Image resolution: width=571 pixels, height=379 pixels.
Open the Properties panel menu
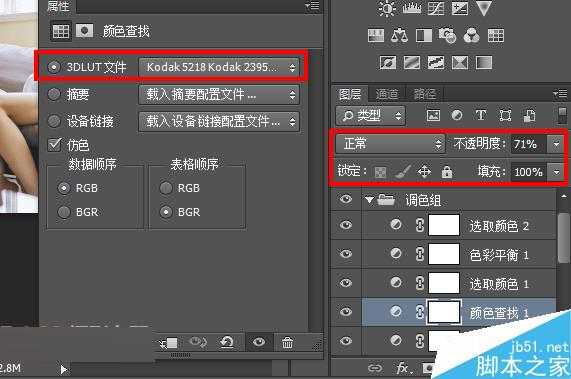click(x=312, y=6)
